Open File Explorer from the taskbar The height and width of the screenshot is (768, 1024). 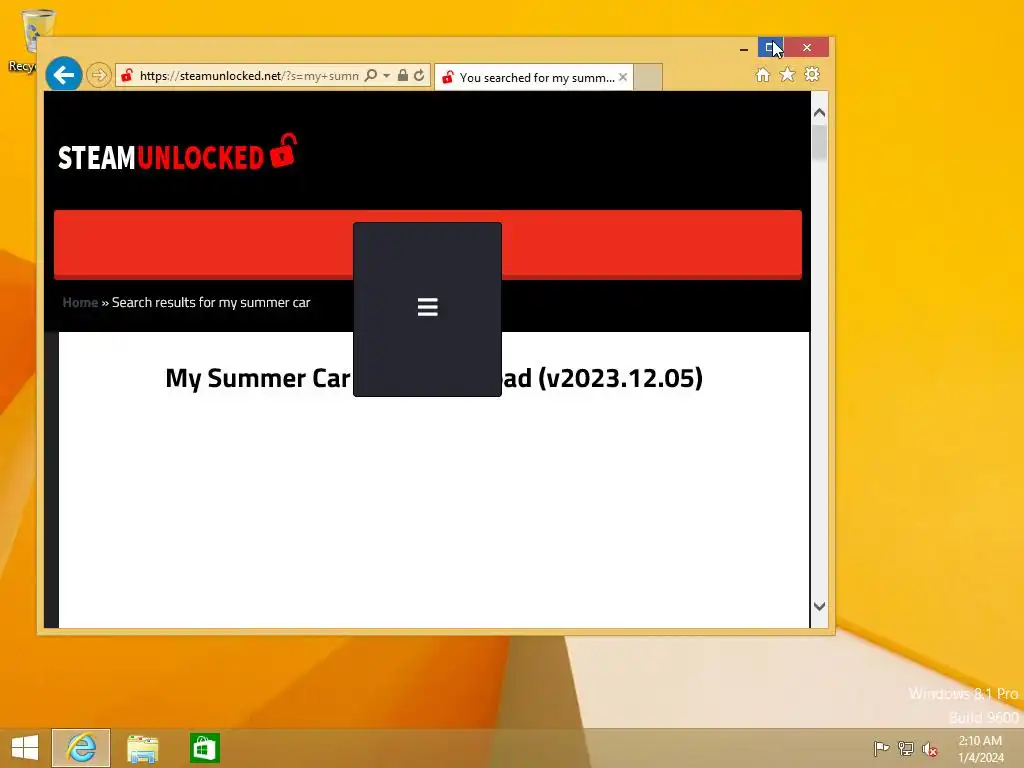pos(142,748)
